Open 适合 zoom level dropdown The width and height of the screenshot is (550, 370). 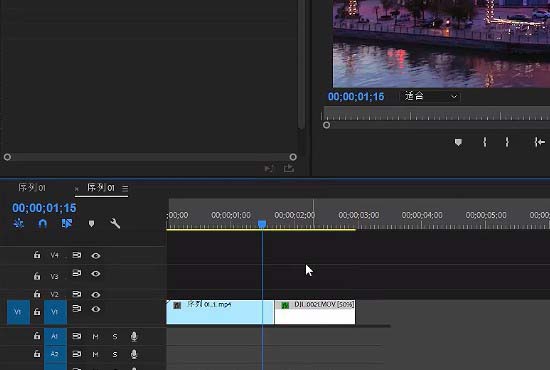tap(431, 96)
